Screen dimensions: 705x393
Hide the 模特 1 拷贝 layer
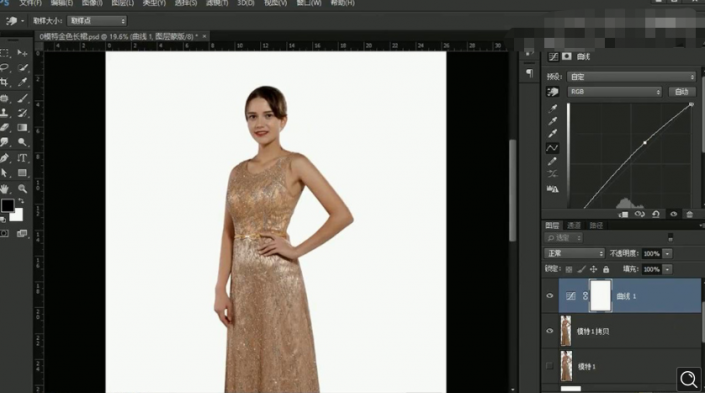pyautogui.click(x=549, y=331)
